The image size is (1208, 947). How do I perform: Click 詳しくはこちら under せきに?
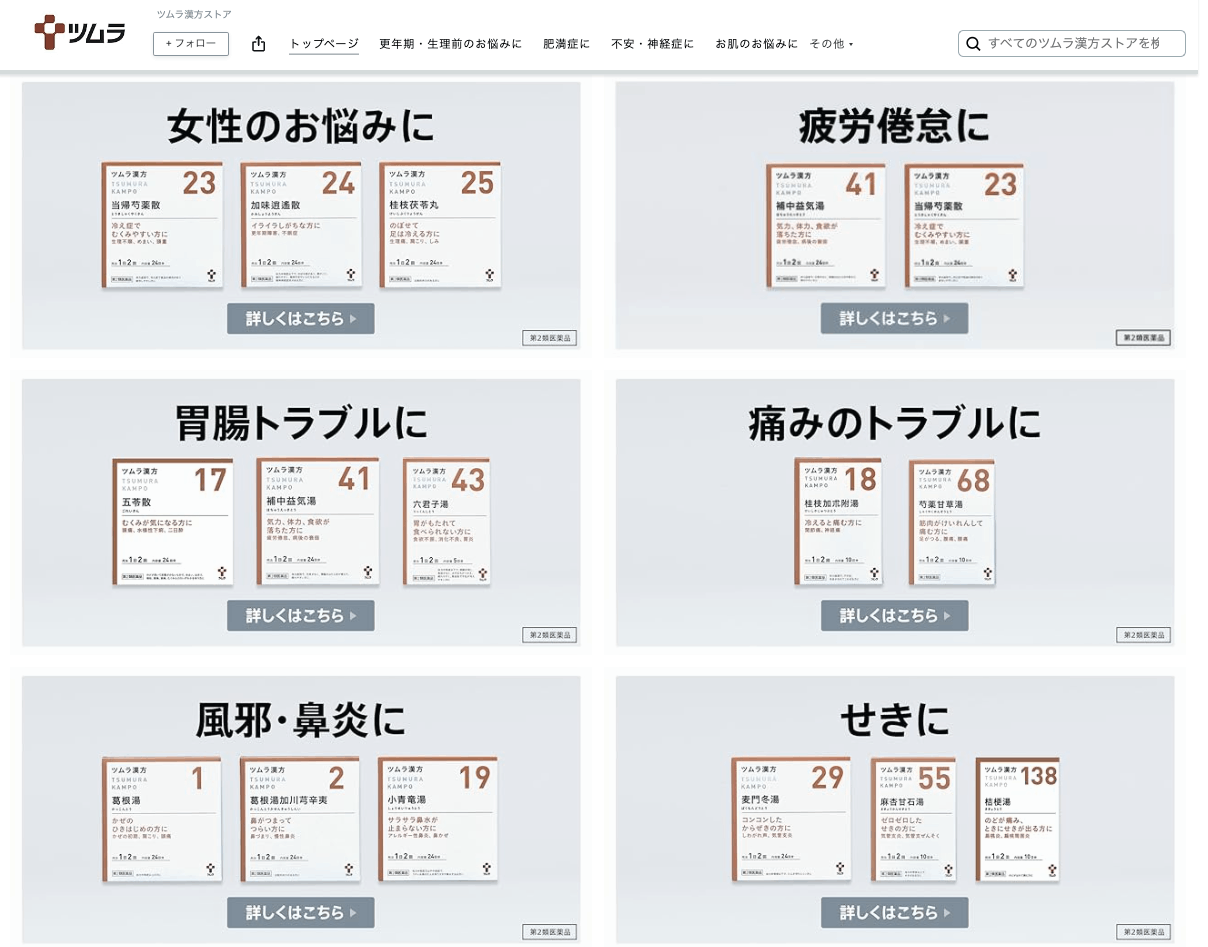895,912
